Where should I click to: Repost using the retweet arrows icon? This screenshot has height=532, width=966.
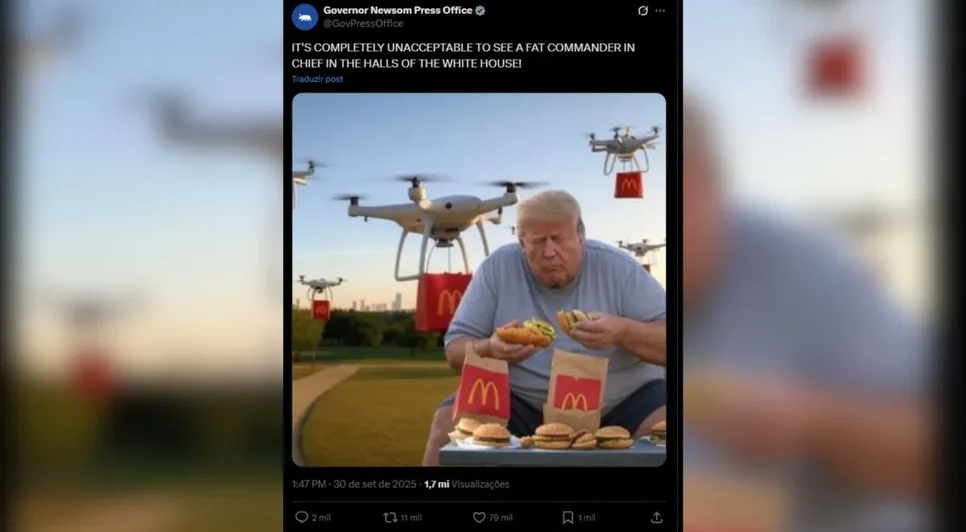pyautogui.click(x=390, y=517)
